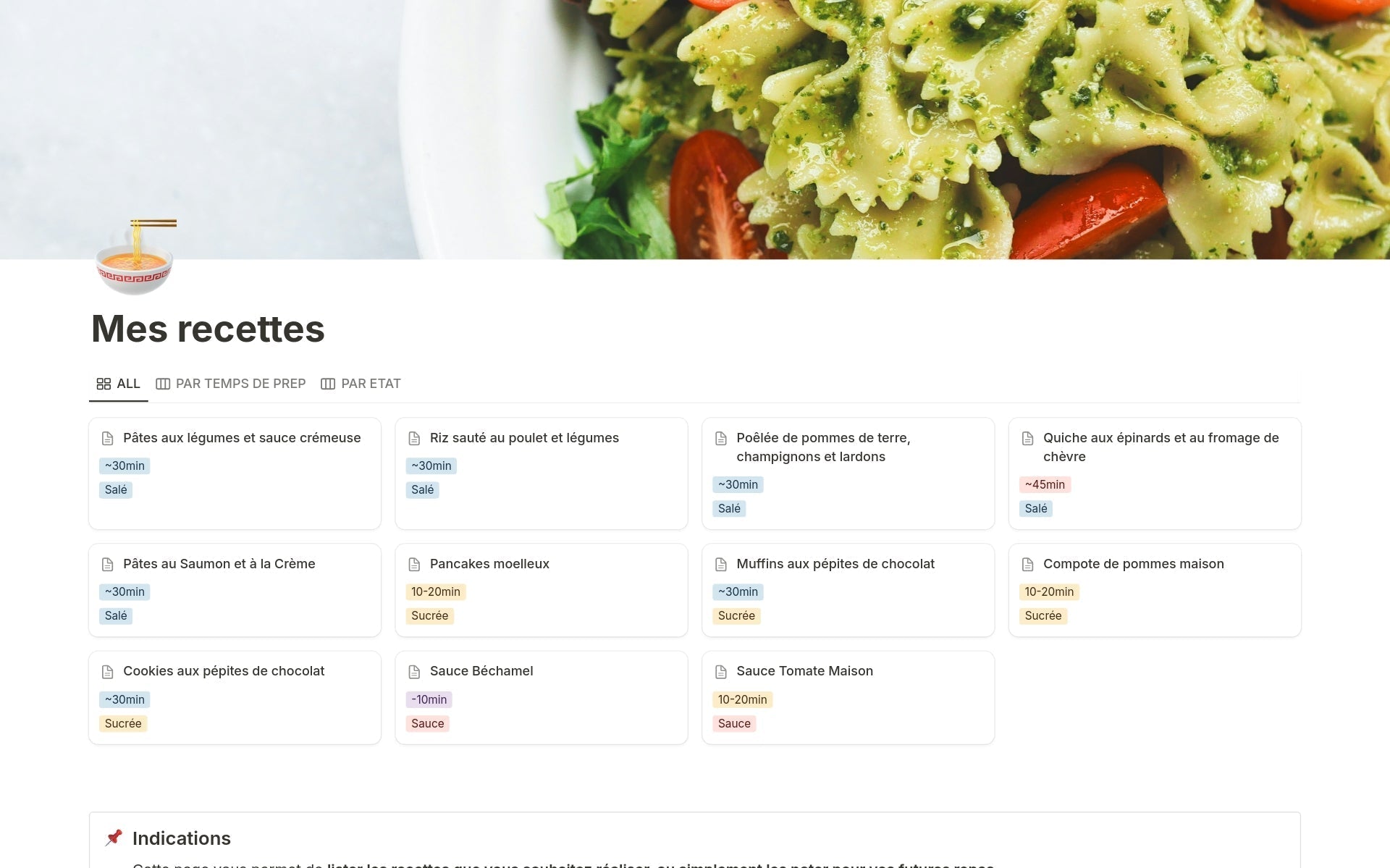Click the Mes recettes page title
The height and width of the screenshot is (868, 1390).
[x=208, y=329]
